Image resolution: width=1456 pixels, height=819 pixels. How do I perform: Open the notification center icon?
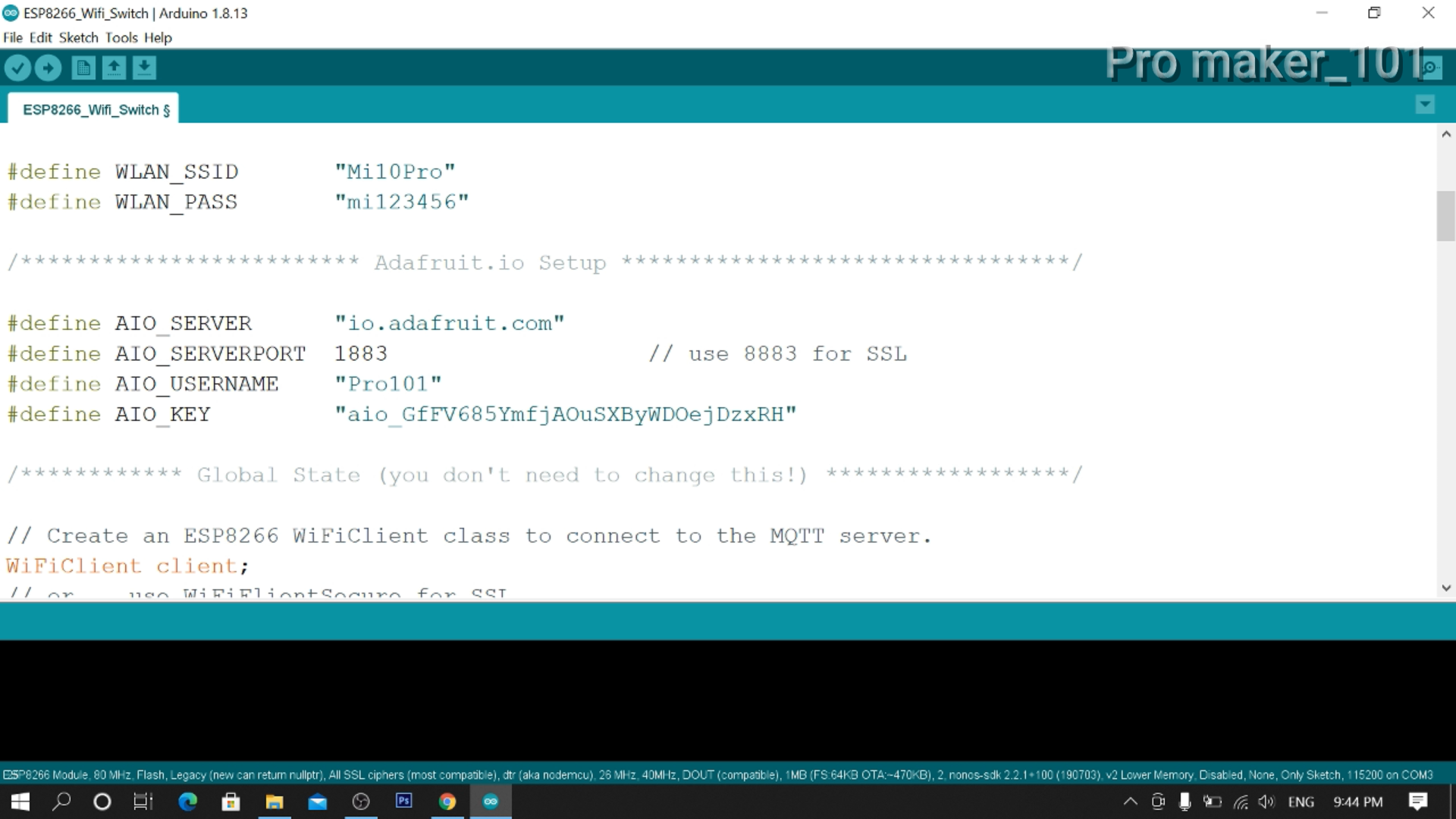click(1417, 802)
